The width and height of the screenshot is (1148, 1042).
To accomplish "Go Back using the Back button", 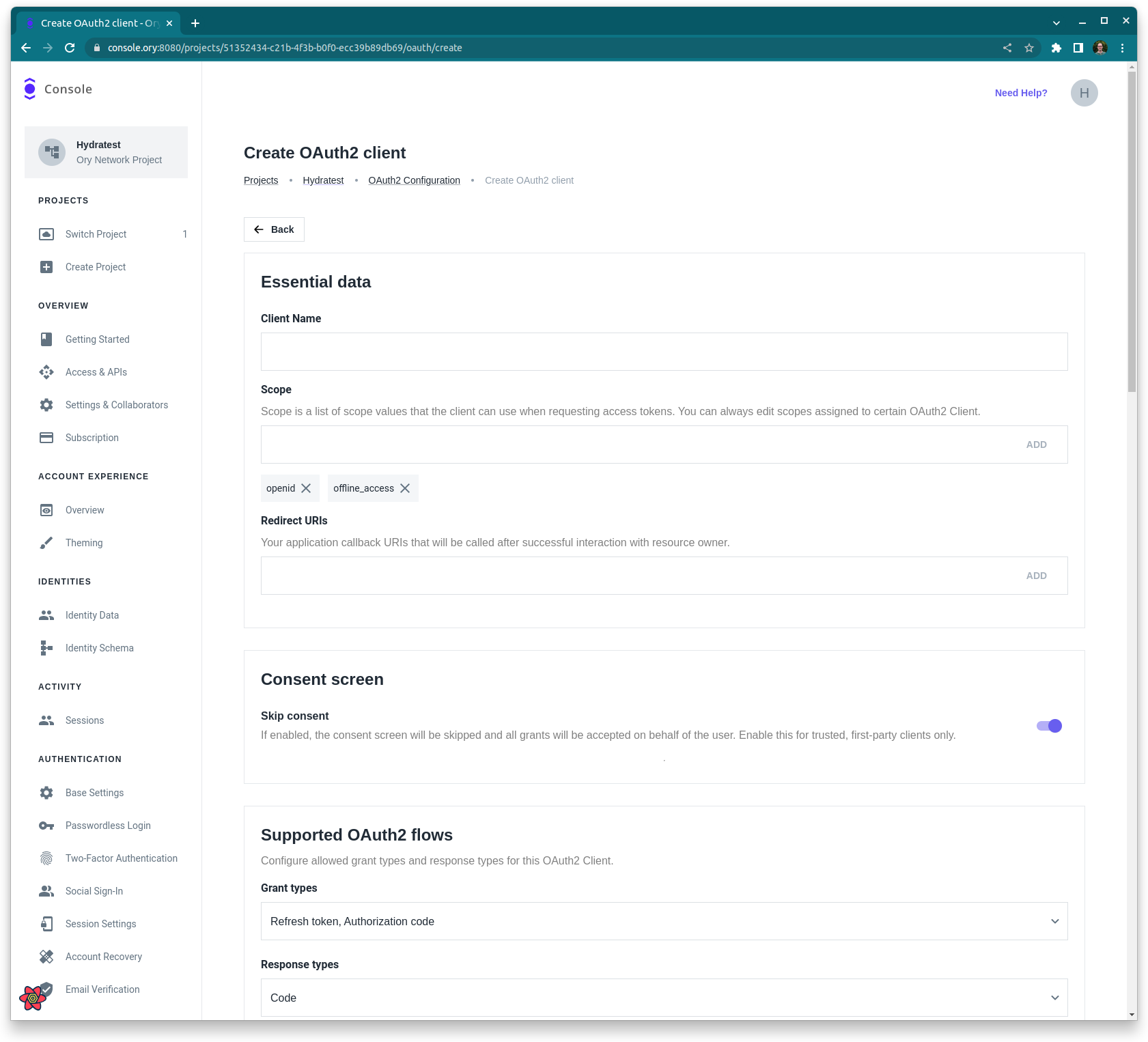I will tap(274, 229).
